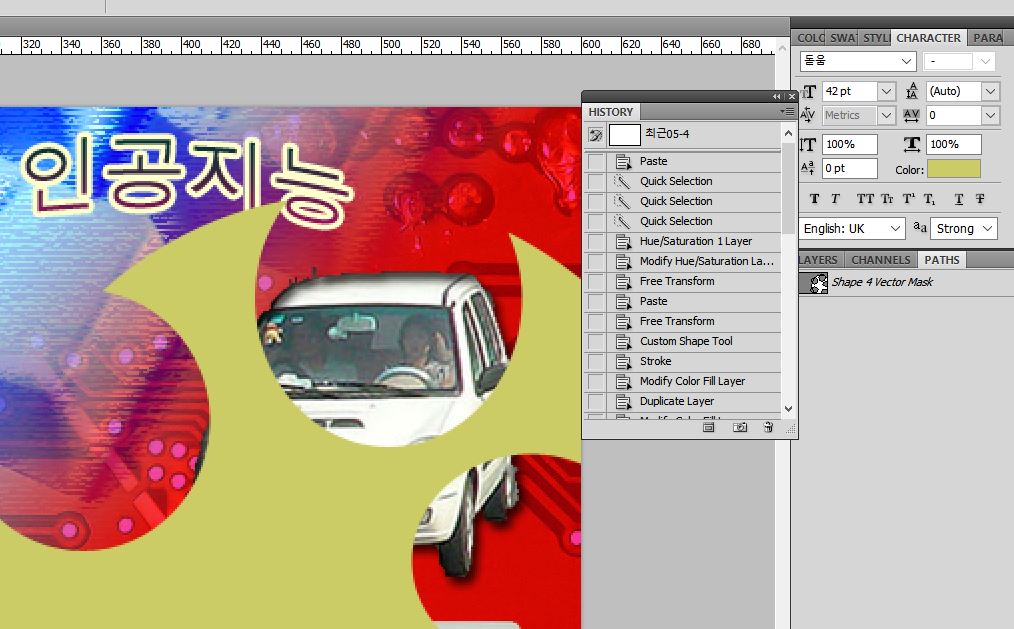Set history brush source for Duplicate Layer

coord(596,401)
